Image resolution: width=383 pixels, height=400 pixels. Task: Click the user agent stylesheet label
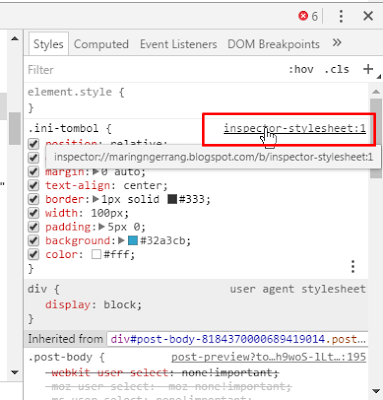point(298,289)
